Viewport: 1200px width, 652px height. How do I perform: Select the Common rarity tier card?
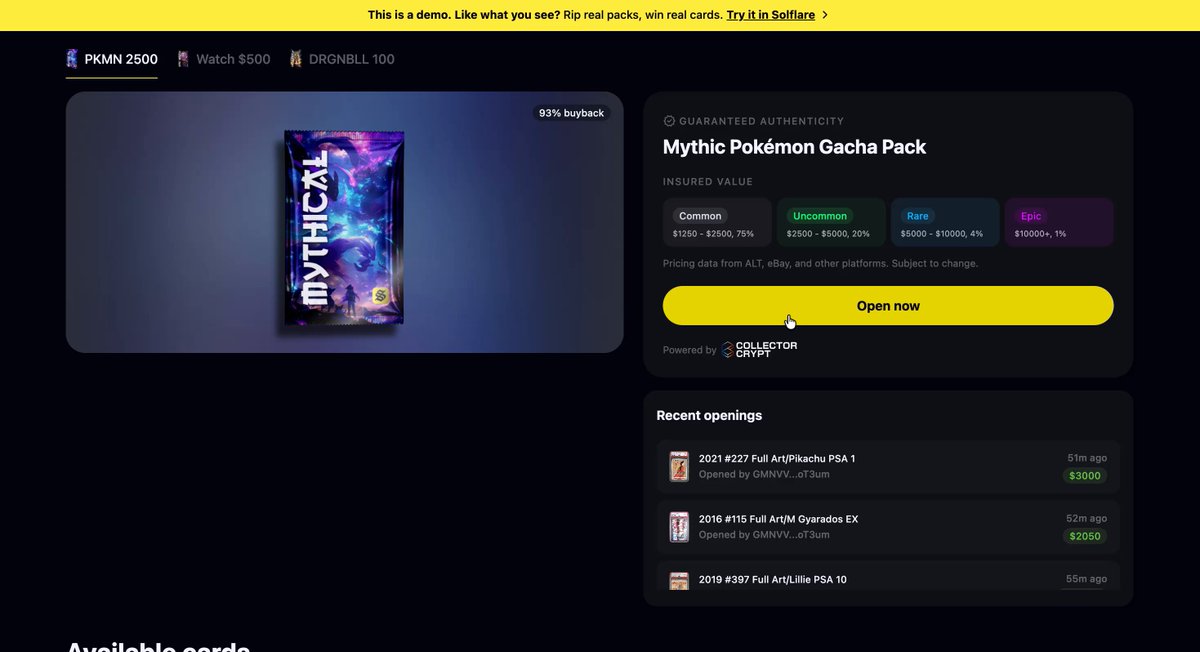coord(717,223)
